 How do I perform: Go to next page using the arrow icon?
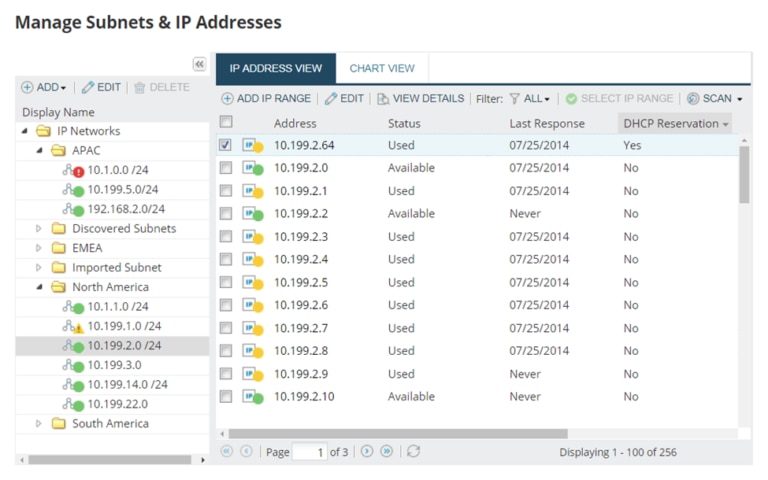coord(367,452)
